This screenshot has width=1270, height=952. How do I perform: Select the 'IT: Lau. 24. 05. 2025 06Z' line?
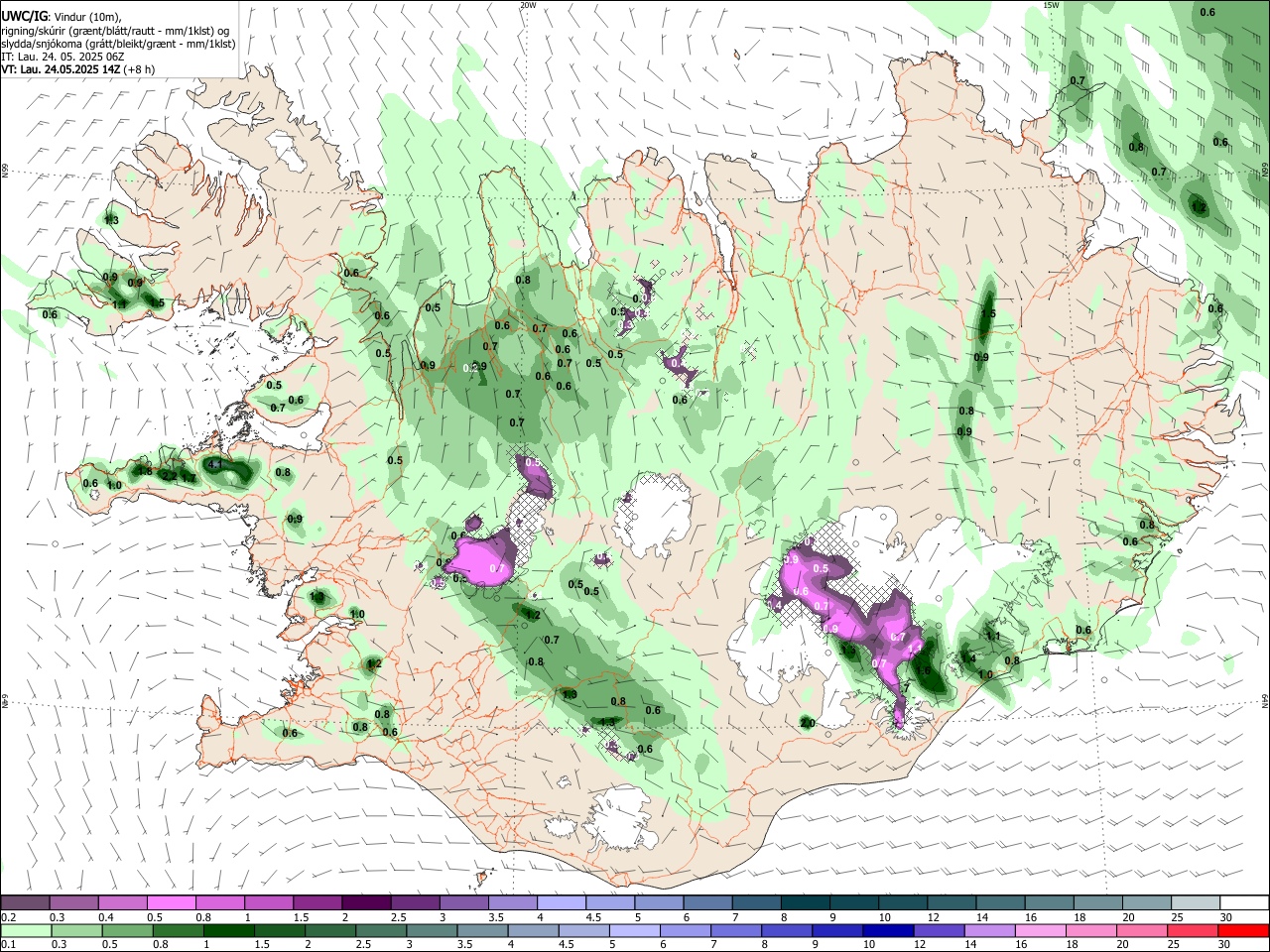[x=63, y=57]
